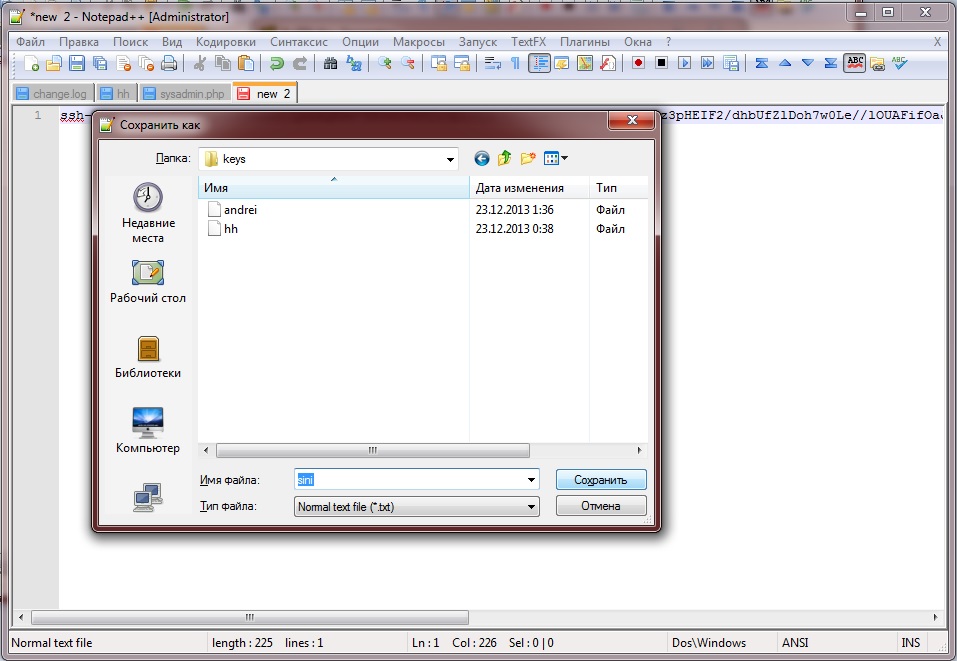The image size is (957, 661).
Task: Open the file type combo box
Action: click(x=417, y=507)
